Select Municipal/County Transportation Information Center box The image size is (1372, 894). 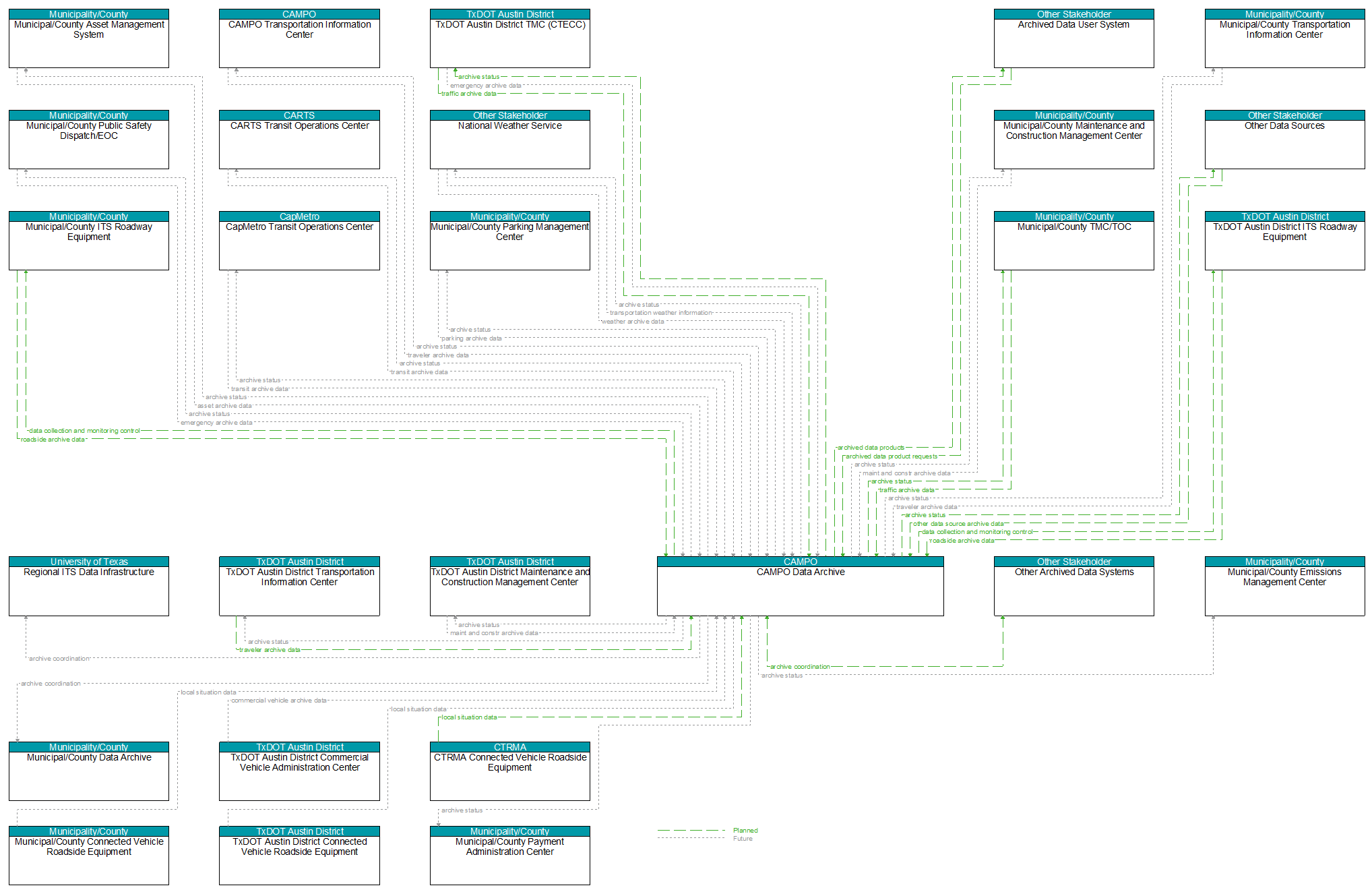pyautogui.click(x=1285, y=38)
